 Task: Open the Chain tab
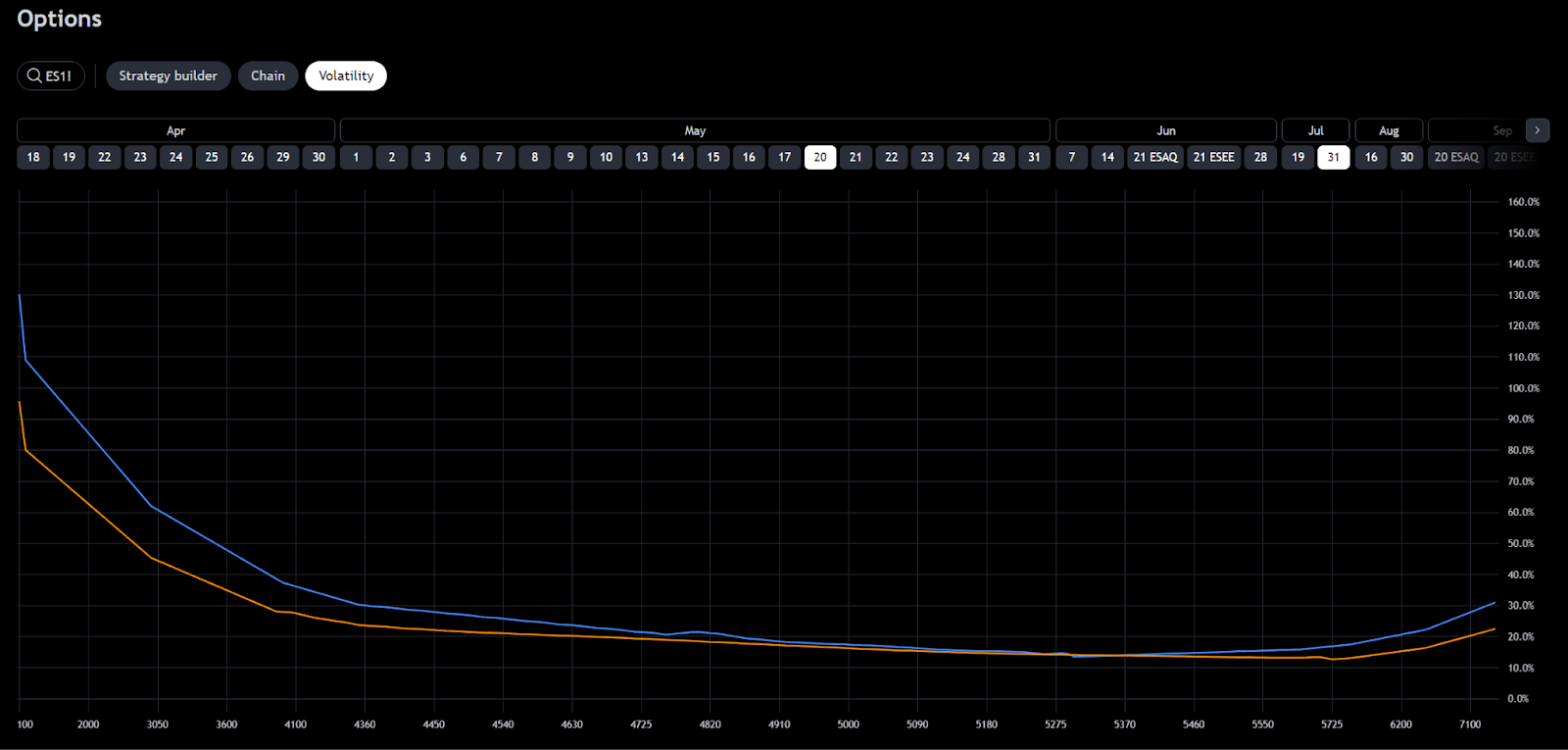coord(268,75)
